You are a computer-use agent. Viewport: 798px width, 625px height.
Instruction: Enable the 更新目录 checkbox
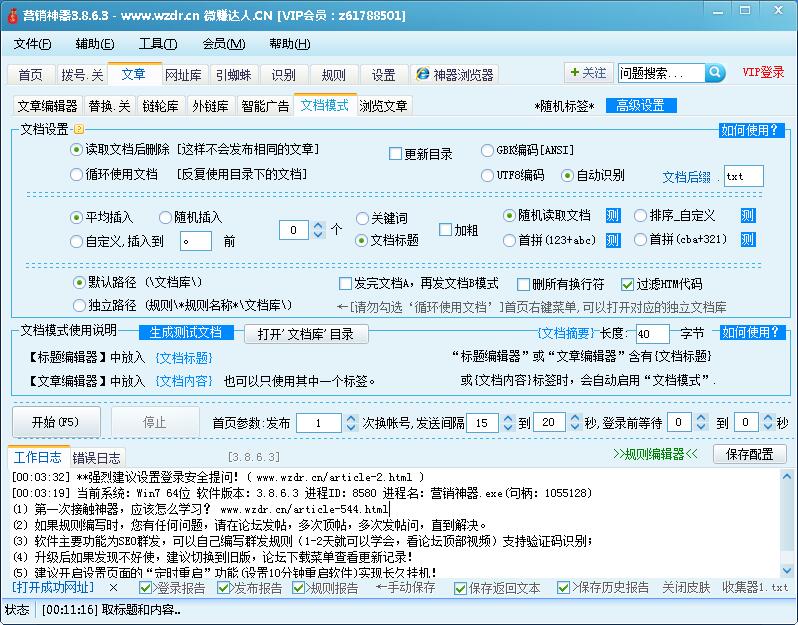click(396, 154)
